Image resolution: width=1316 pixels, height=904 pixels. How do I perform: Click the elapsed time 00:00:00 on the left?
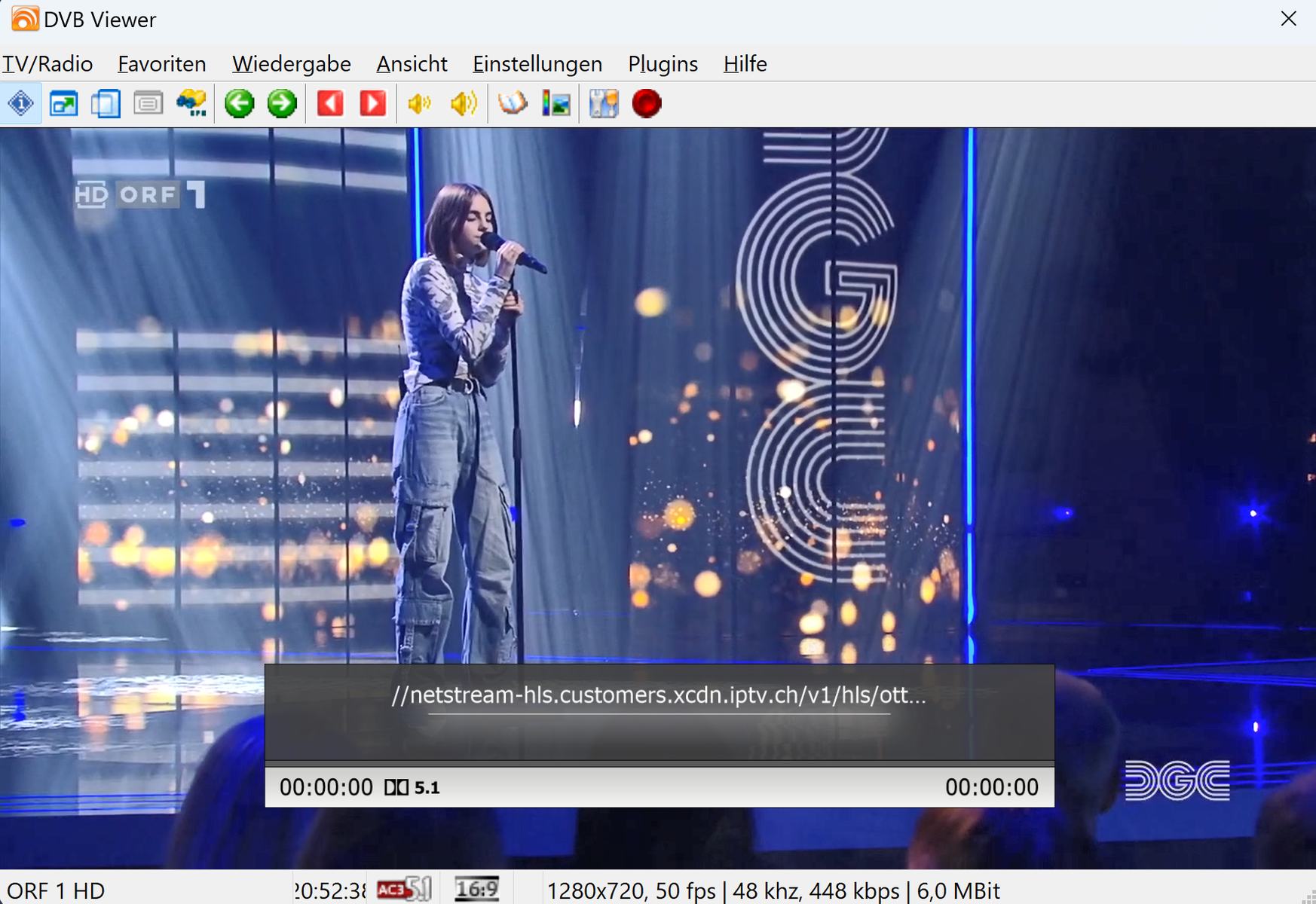[326, 787]
